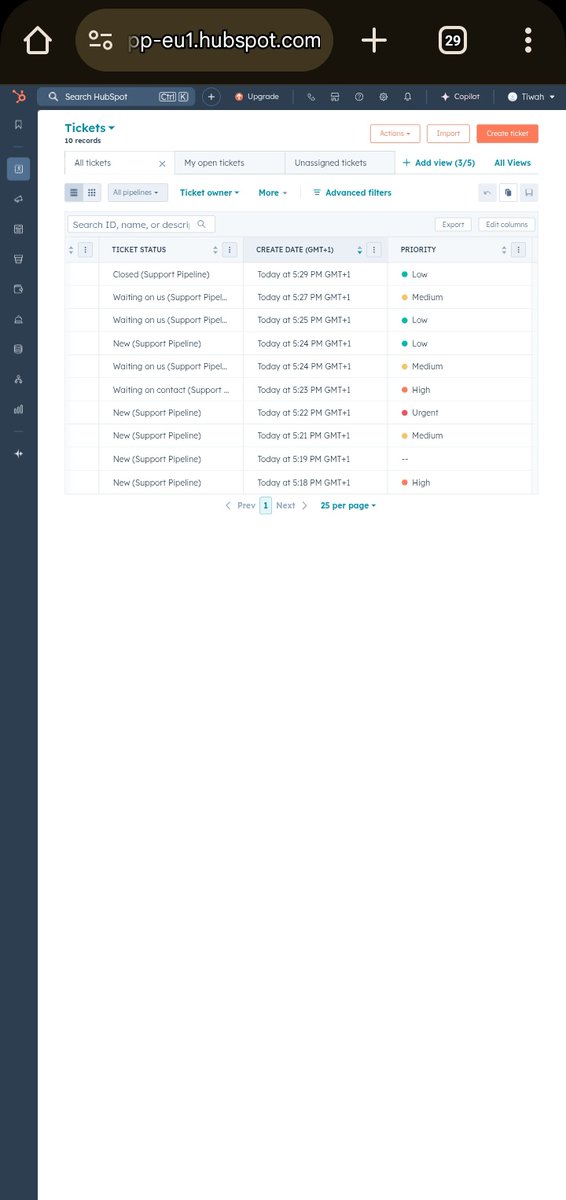Screen dimensions: 566x1200
Task: Open the Tiwah account menu
Action: click(x=531, y=97)
